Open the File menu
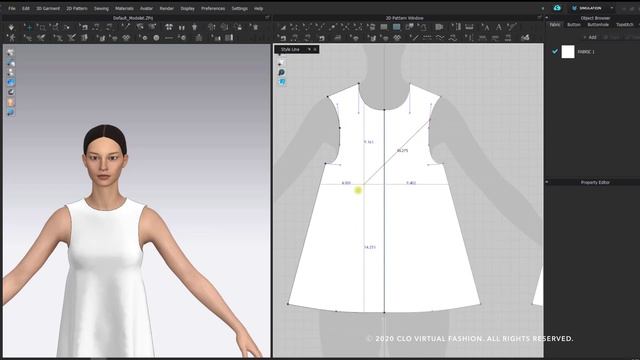The height and width of the screenshot is (360, 640). [12, 8]
